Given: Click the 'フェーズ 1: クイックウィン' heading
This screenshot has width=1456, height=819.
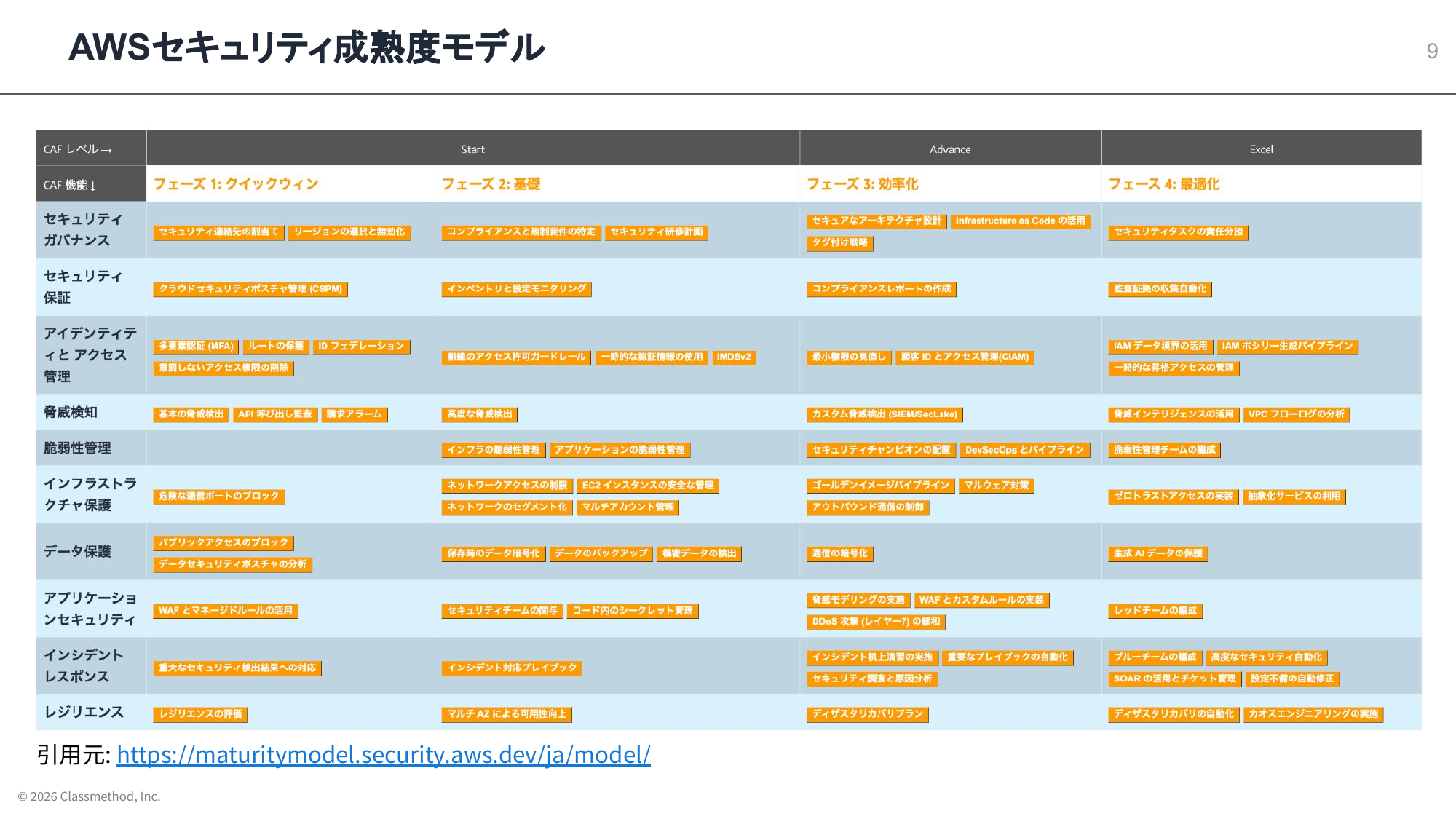Looking at the screenshot, I should pyautogui.click(x=236, y=184).
